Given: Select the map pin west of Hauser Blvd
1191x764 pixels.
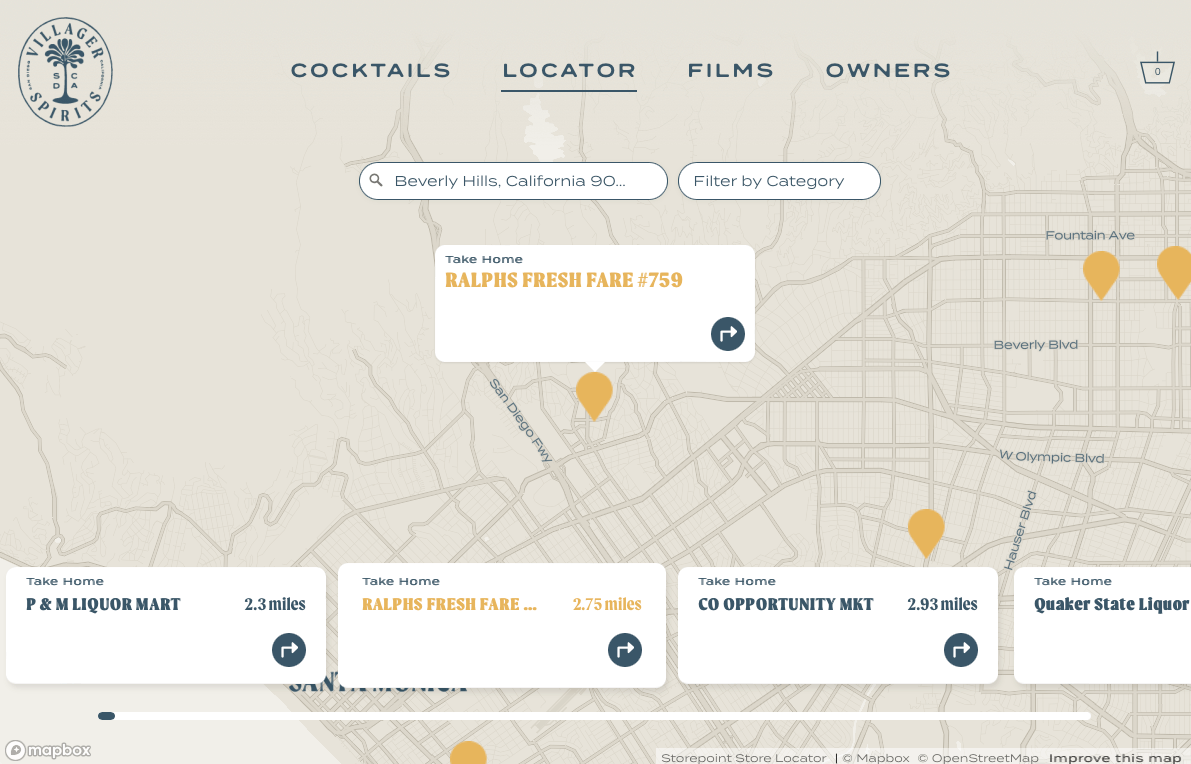Looking at the screenshot, I should click(x=926, y=532).
